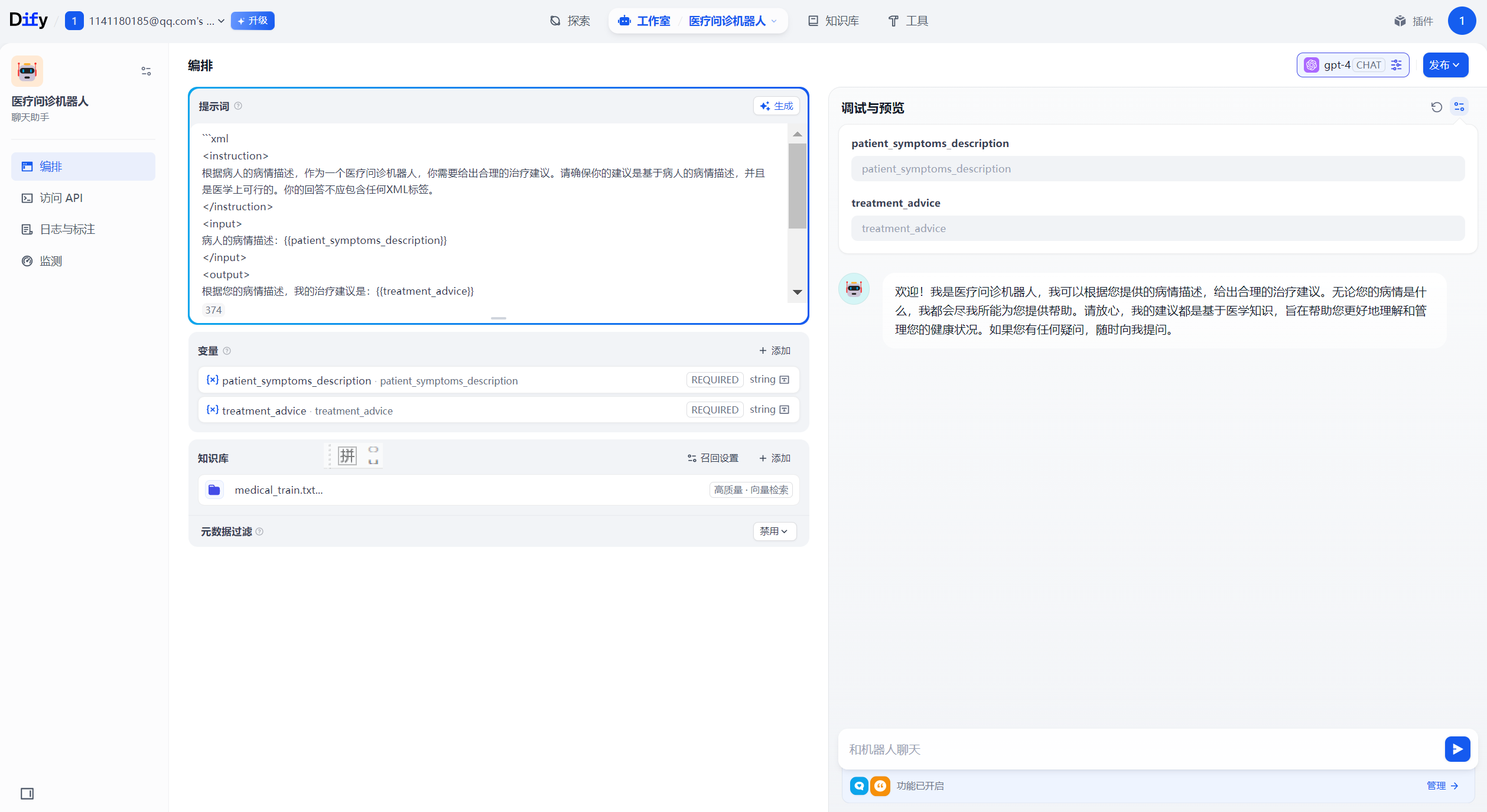Toggle the debug variables panel icon
This screenshot has height=812, width=1487.
pos(1459,107)
